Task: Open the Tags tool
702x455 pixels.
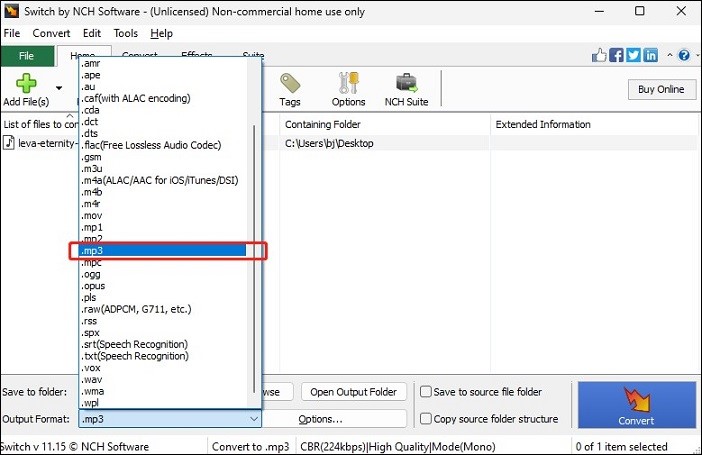Action: (290, 90)
